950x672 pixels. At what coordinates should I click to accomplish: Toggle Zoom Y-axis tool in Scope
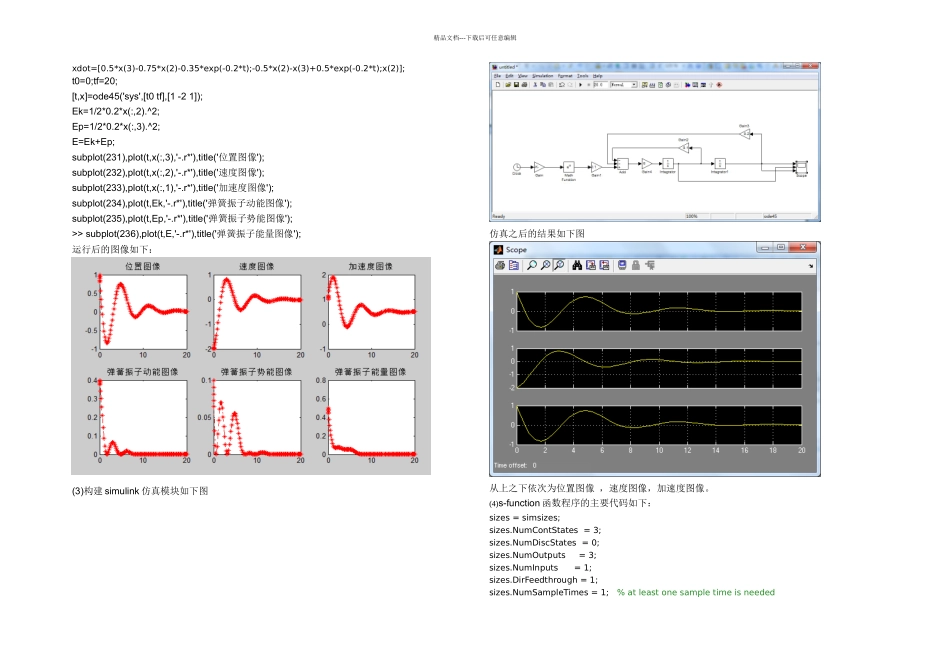[x=559, y=265]
